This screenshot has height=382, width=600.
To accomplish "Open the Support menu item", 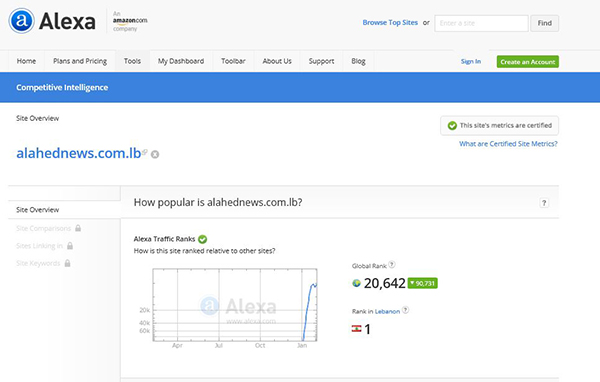I will coord(321,61).
